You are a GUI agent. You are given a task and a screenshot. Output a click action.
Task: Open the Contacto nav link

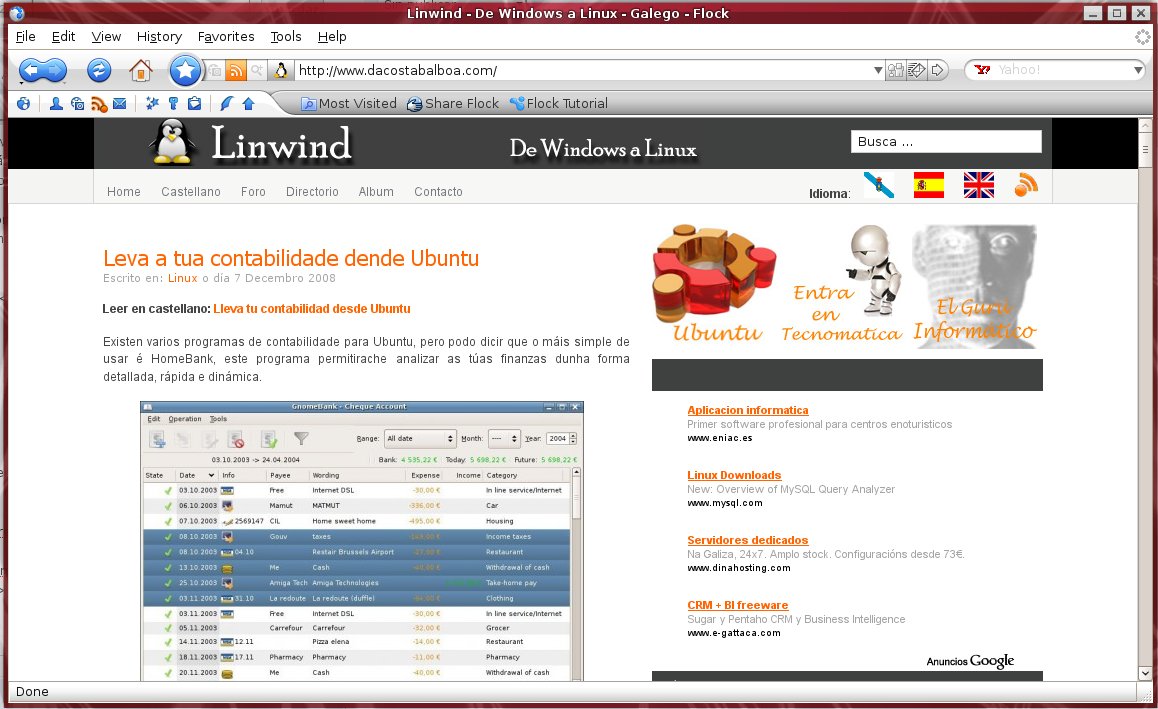[438, 191]
